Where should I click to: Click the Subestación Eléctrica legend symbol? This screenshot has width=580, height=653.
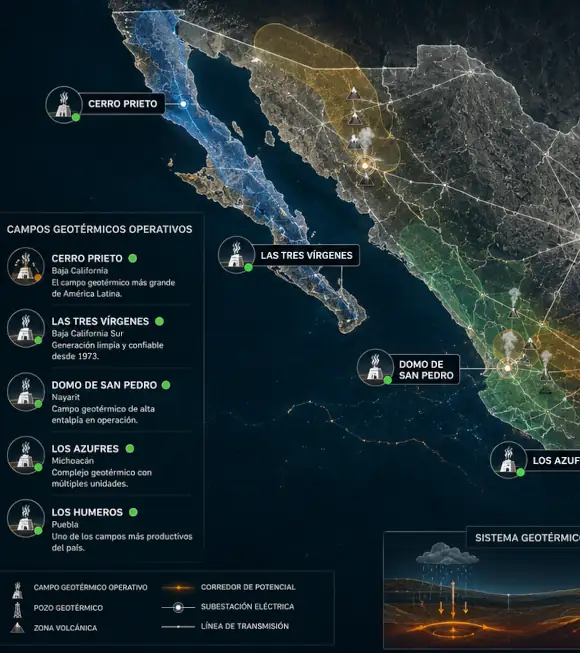point(178,608)
